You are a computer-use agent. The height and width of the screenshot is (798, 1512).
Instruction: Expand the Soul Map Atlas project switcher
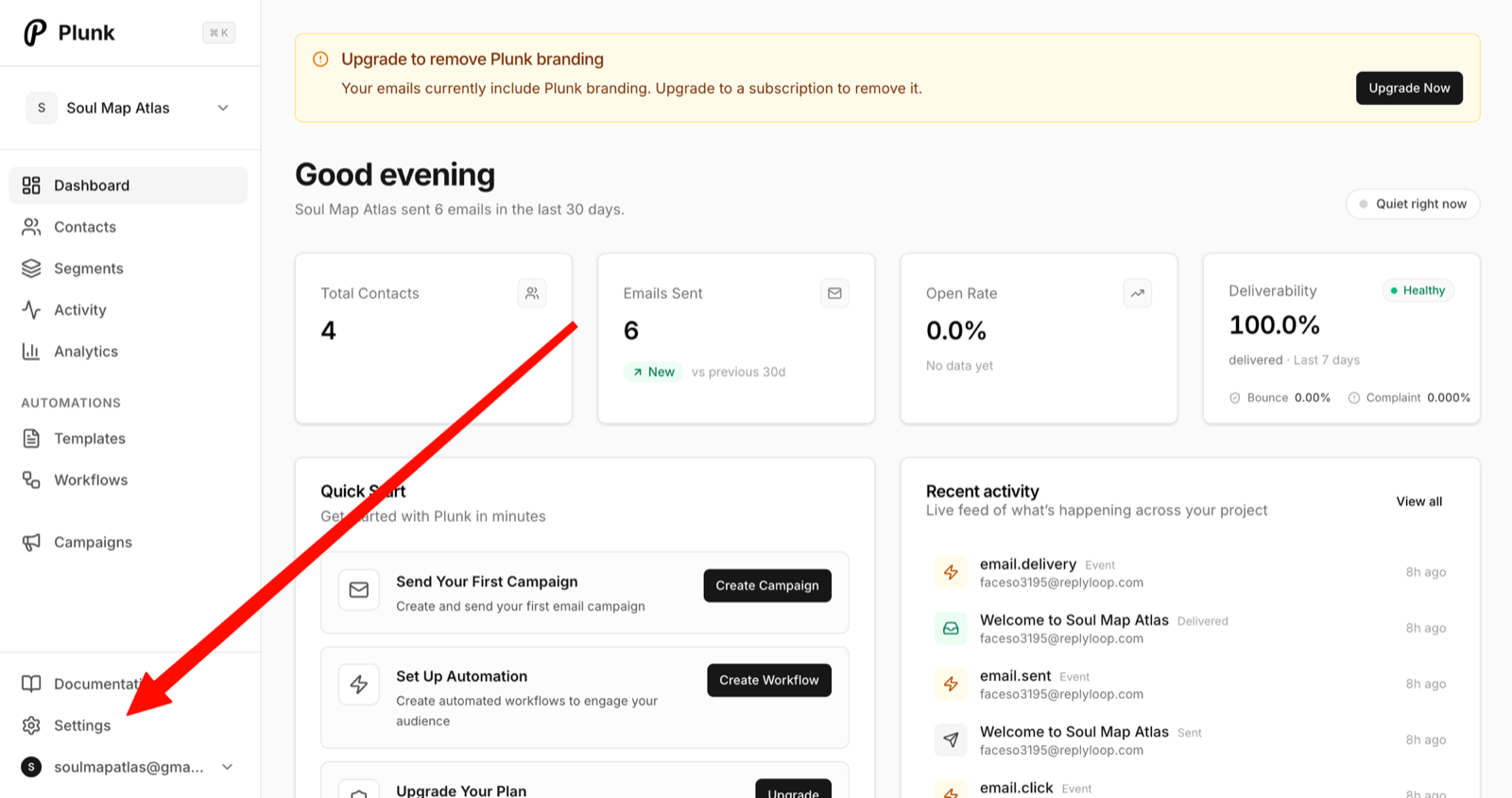coord(129,108)
